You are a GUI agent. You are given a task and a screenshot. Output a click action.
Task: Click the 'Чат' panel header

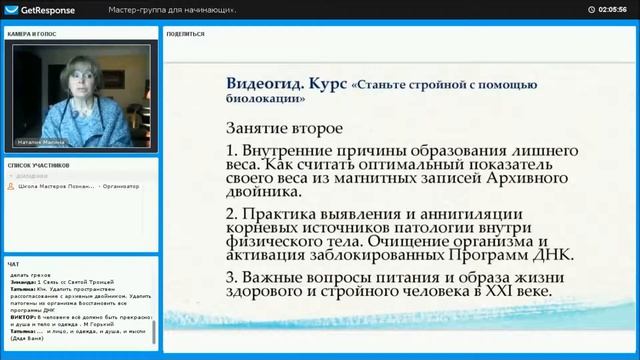point(13,264)
